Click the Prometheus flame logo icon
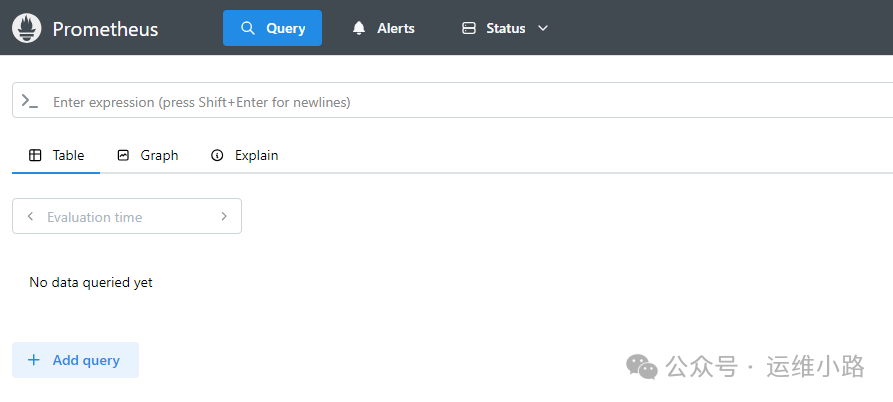893x402 pixels. point(27,28)
